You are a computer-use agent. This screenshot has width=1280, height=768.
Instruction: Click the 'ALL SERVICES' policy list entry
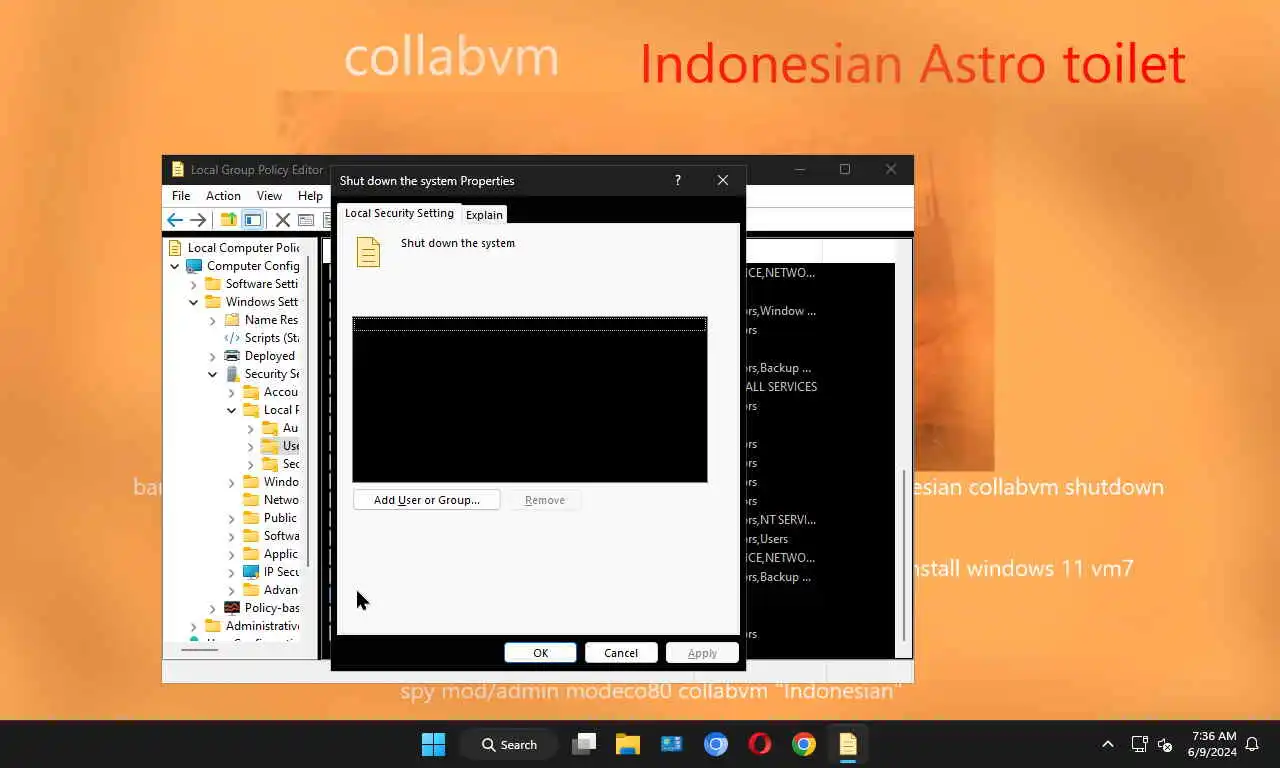pyautogui.click(x=781, y=387)
